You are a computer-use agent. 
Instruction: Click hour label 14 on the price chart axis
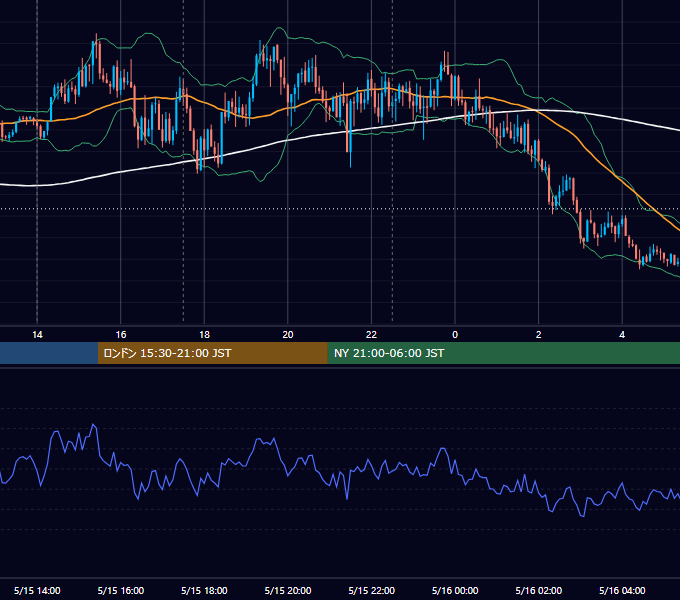[37, 335]
